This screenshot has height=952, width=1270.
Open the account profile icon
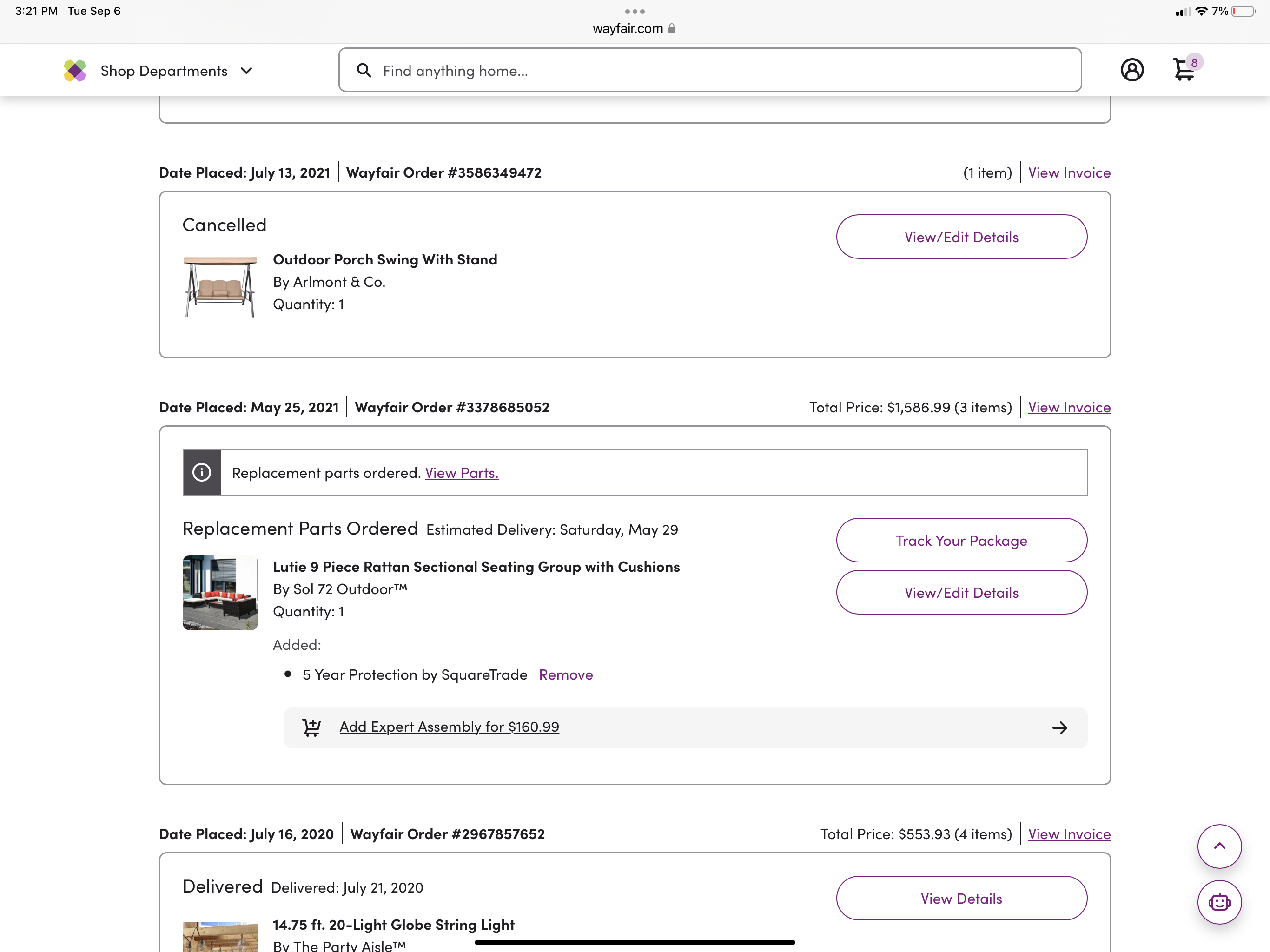(1131, 70)
